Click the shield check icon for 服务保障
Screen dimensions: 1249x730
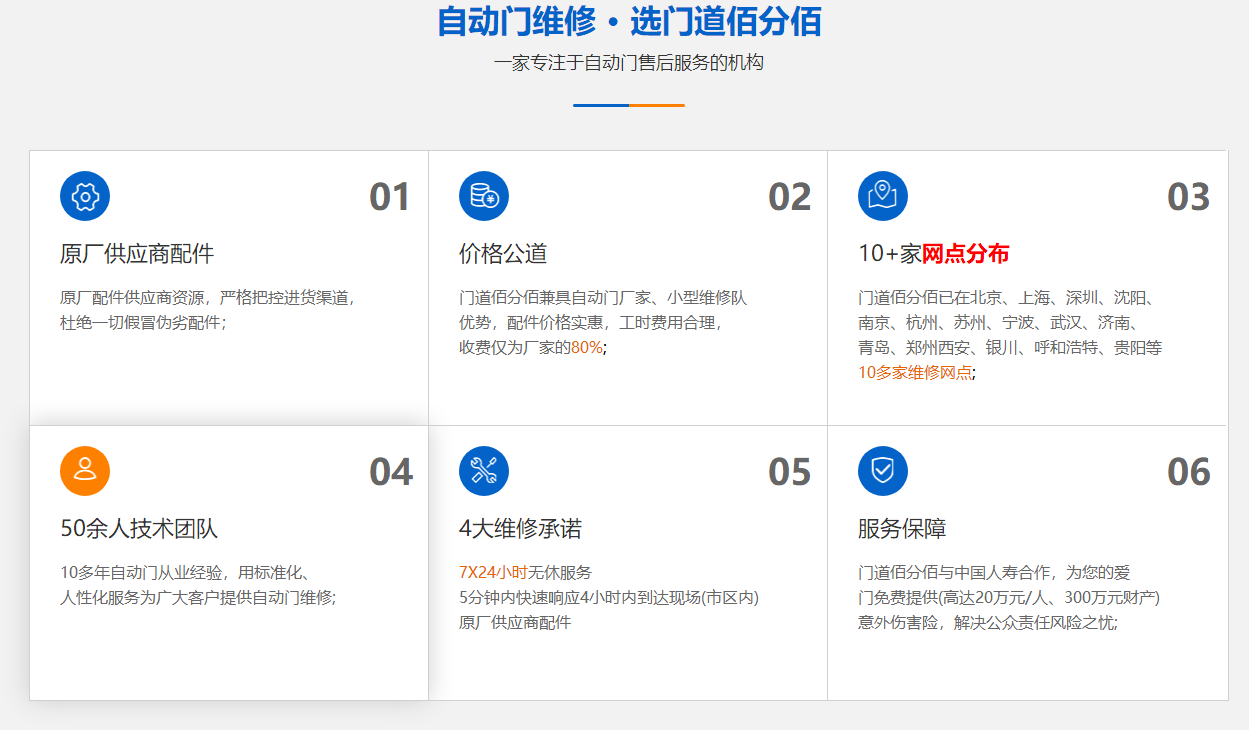883,471
